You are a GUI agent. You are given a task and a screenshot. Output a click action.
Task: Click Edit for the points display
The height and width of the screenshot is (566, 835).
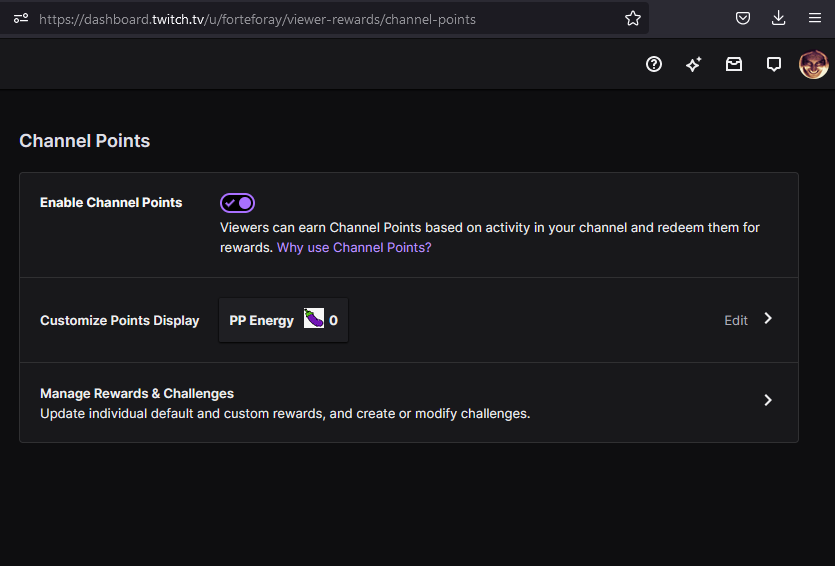(x=736, y=320)
